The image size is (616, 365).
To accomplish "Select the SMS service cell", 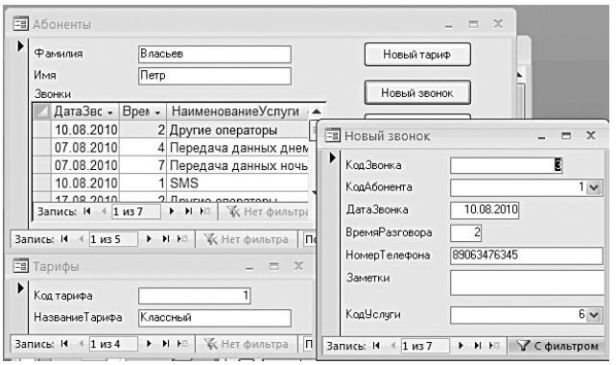I will 238,183.
